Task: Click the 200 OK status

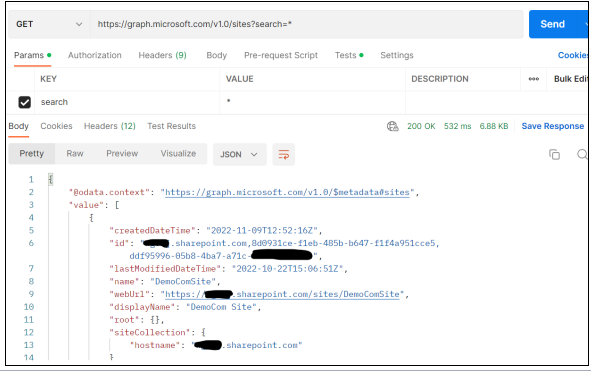Action: coord(421,126)
